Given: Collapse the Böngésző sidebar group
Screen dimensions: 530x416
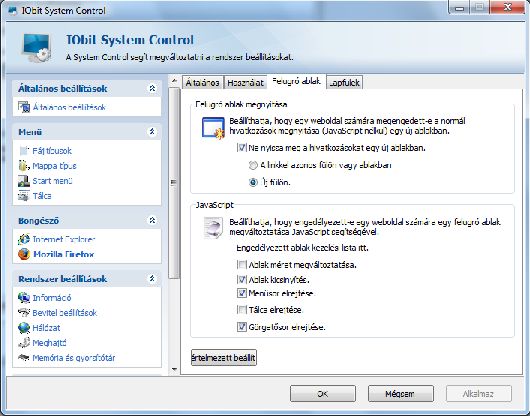Looking at the screenshot, I should 152,220.
